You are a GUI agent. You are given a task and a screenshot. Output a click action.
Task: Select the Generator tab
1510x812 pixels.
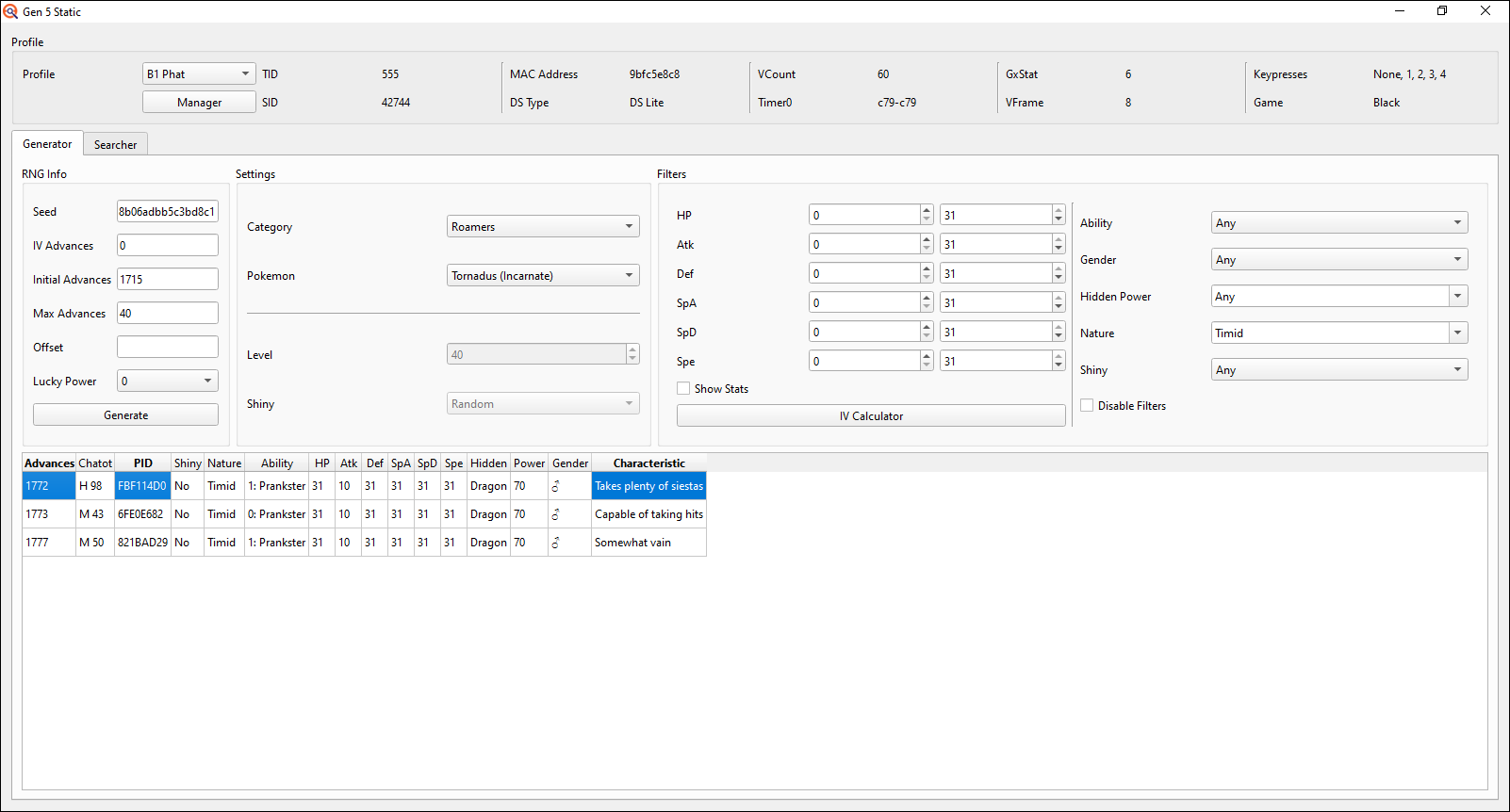tap(47, 143)
